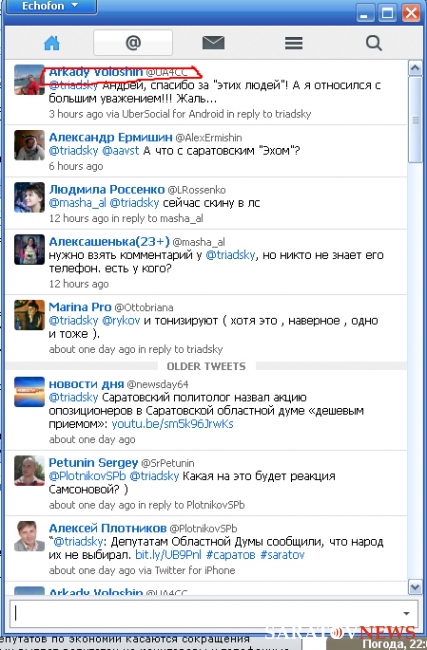Open direct messages envelope icon

(213, 43)
